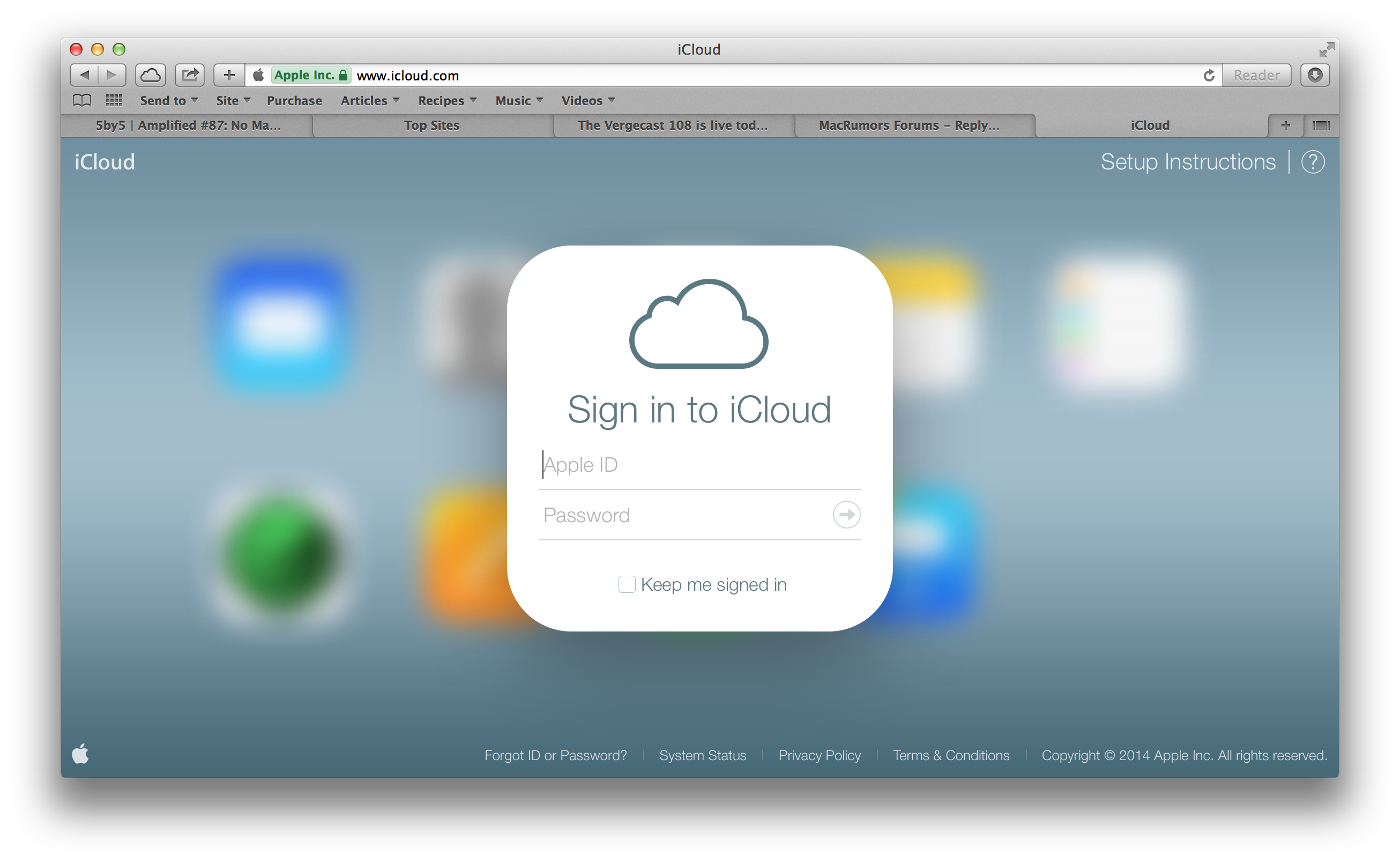Open Setup Instructions link

[1188, 162]
